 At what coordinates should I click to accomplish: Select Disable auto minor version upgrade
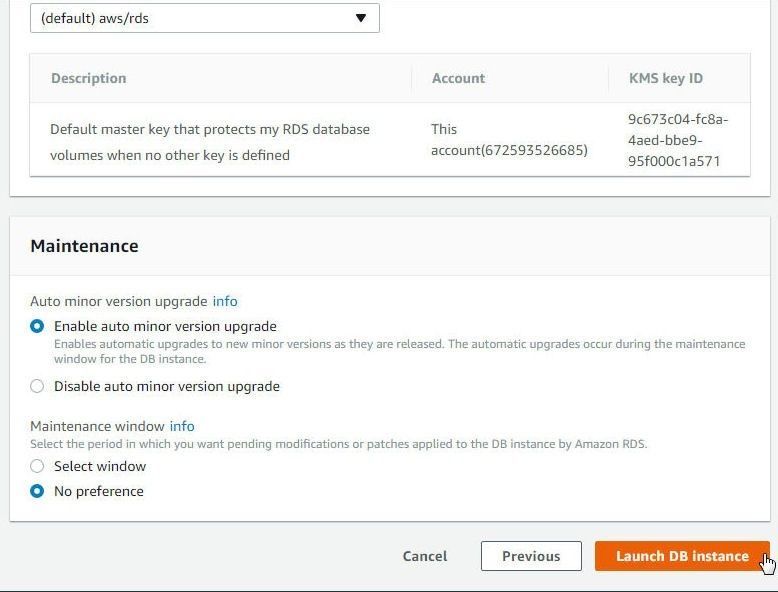[x=37, y=386]
